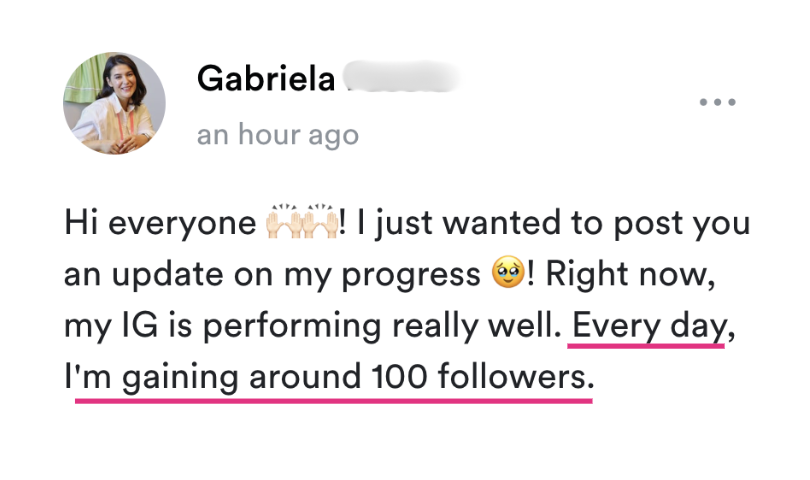Screen dimensions: 810x480
Task: Click the teary pleading face emoji
Action: 508,272
